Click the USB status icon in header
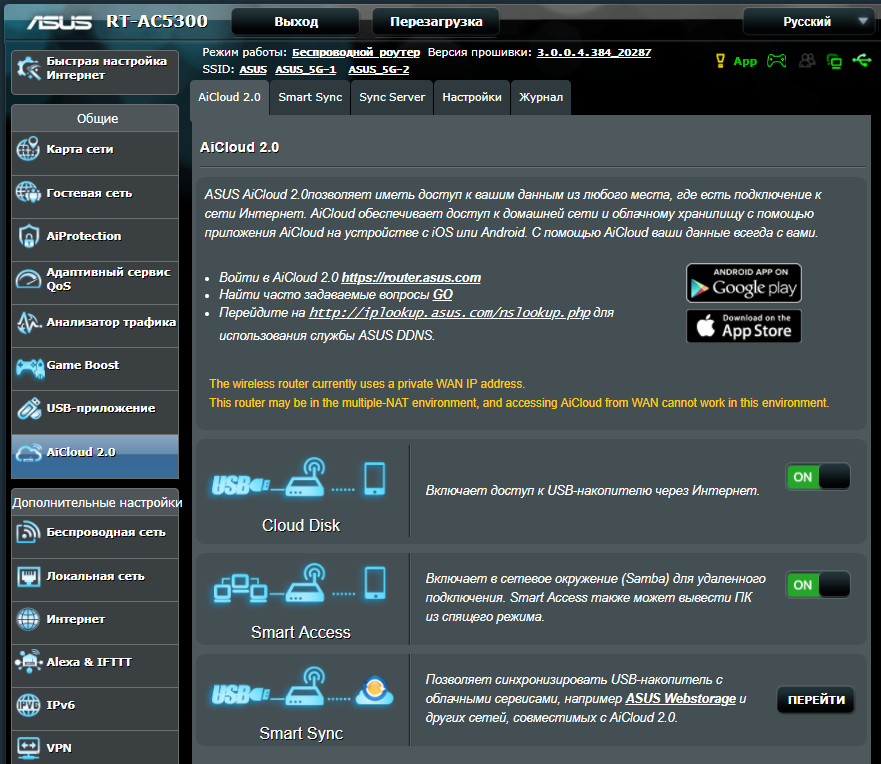 click(862, 61)
